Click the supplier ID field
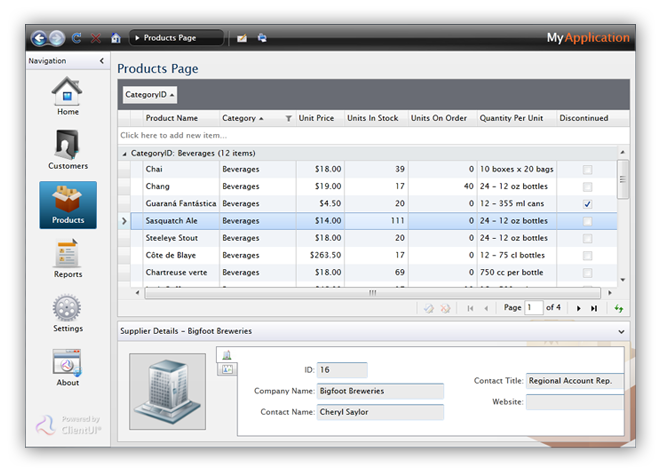 point(342,370)
